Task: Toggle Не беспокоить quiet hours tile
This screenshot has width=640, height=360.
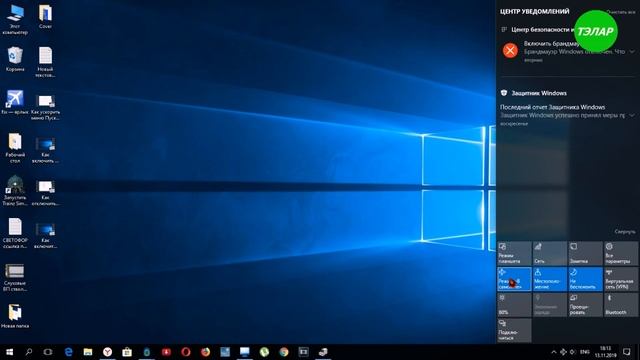Action: (x=585, y=279)
